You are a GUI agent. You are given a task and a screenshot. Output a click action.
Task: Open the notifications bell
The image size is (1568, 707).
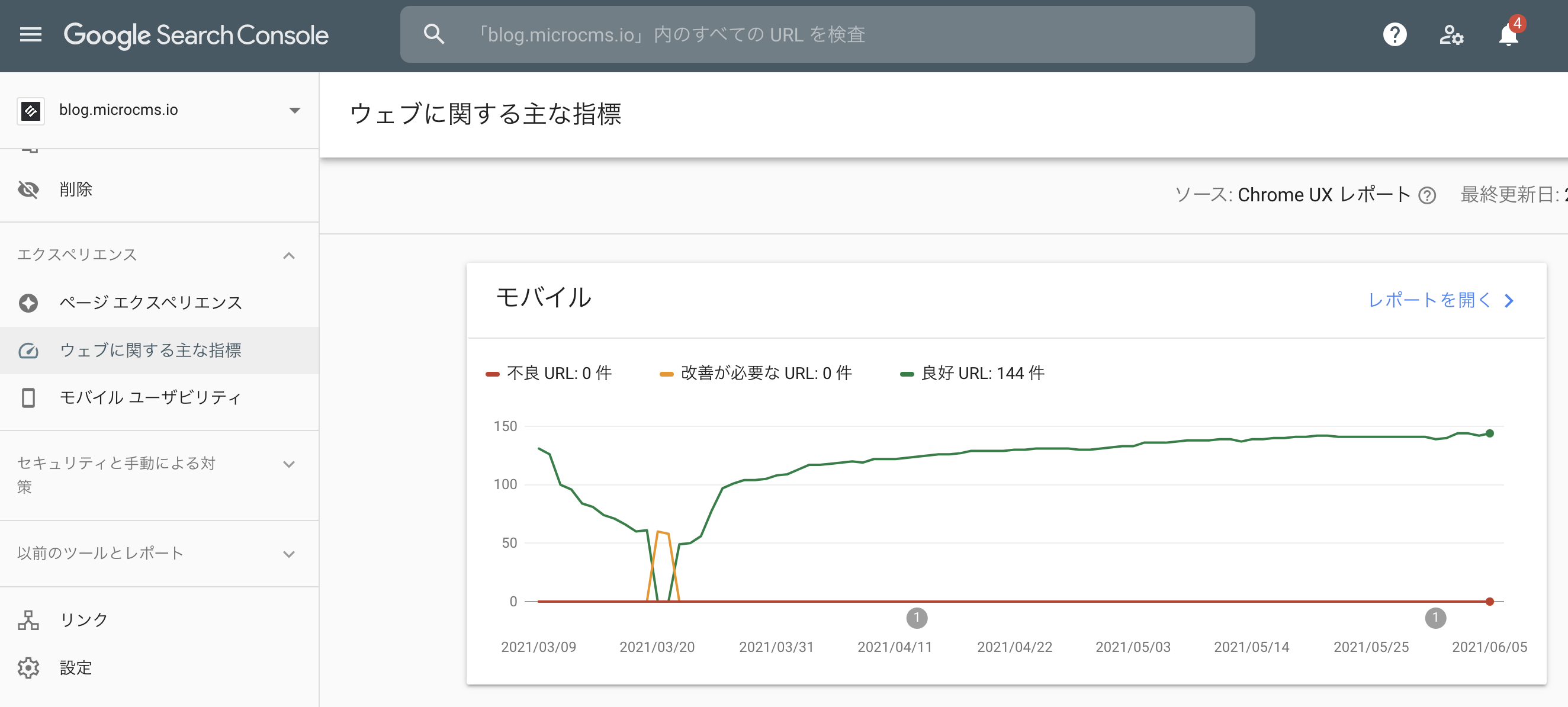1508,35
